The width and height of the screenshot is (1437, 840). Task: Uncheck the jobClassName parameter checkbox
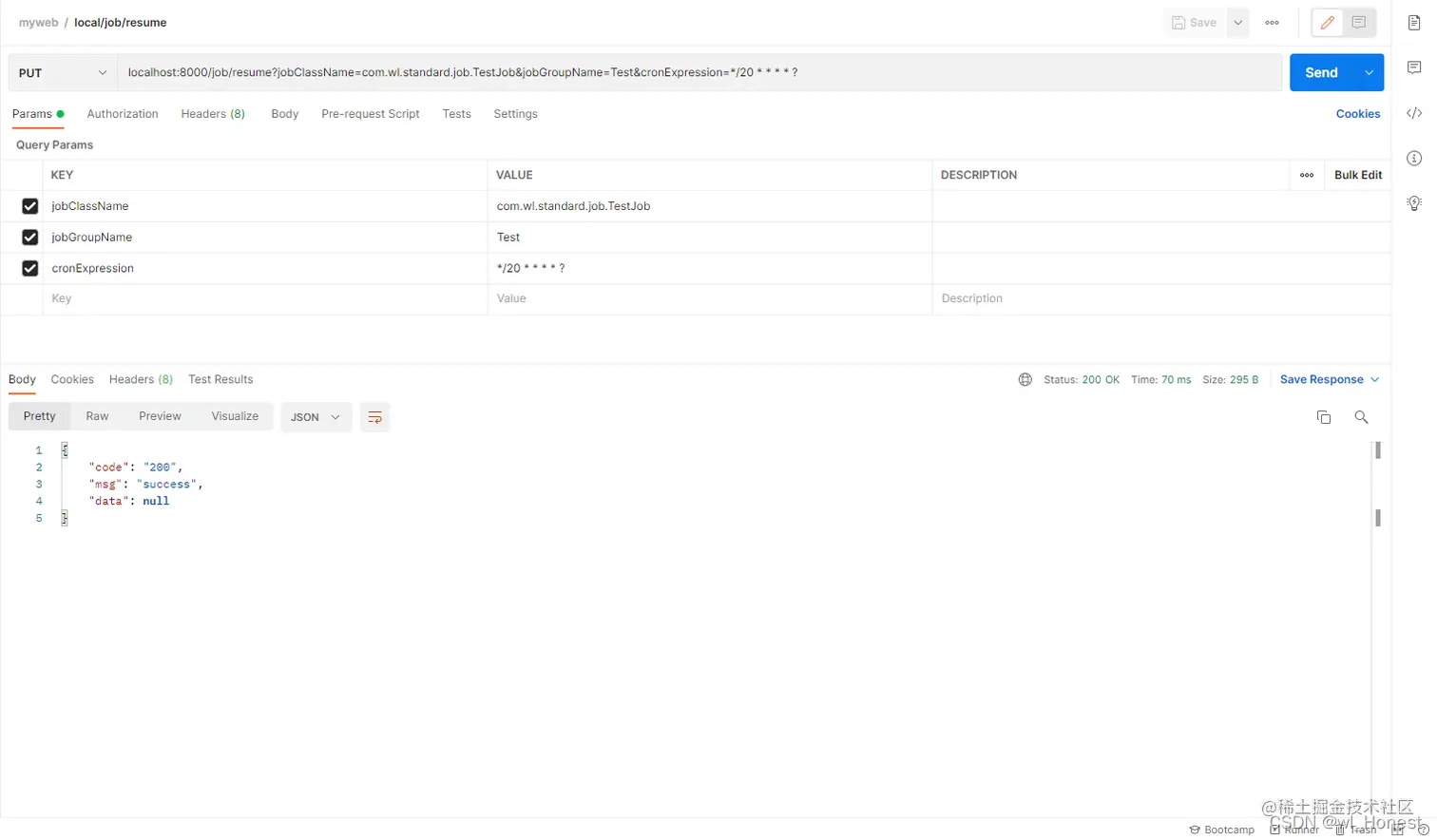pyautogui.click(x=29, y=206)
